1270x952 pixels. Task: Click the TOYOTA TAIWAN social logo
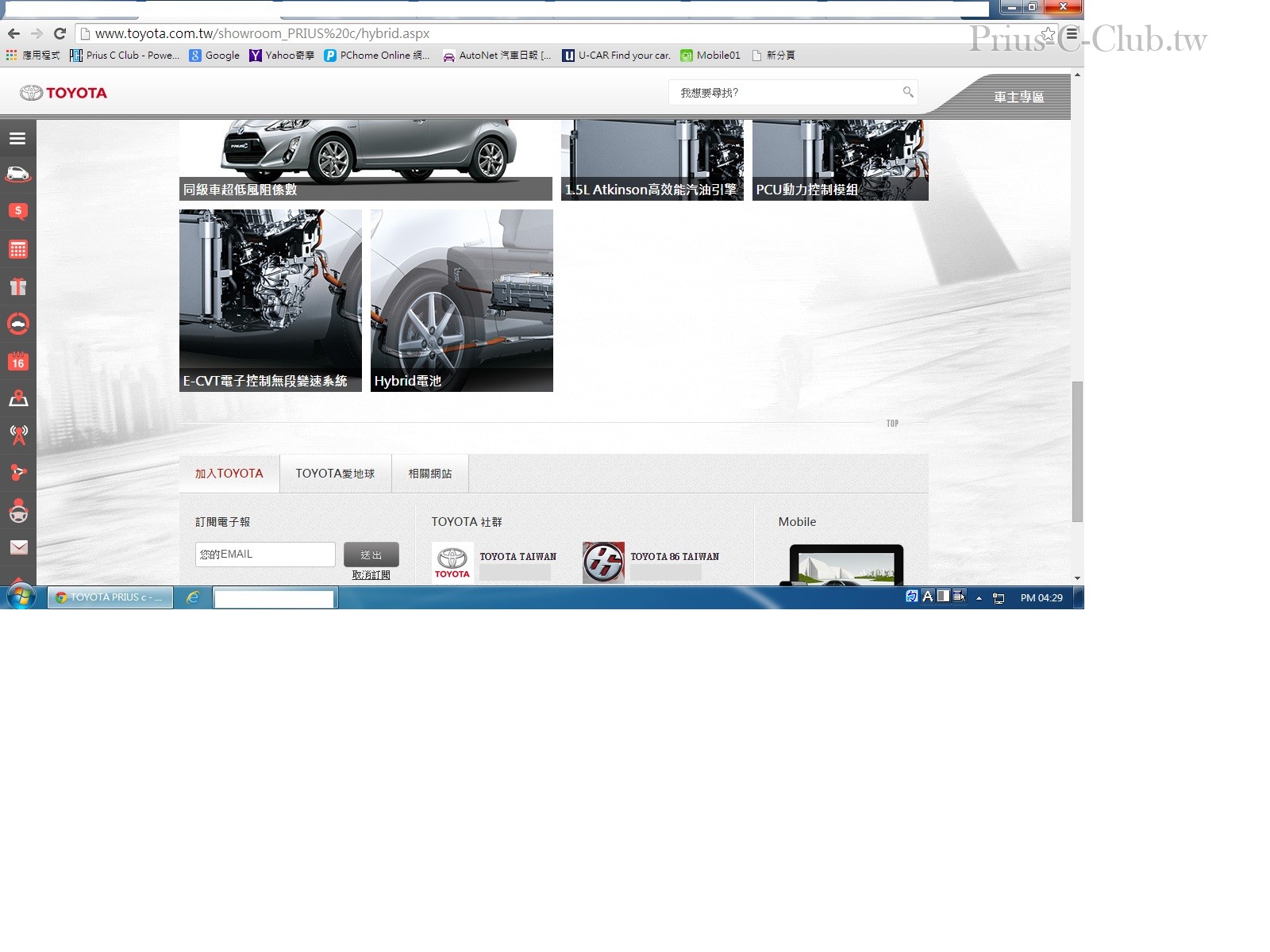[x=452, y=562]
